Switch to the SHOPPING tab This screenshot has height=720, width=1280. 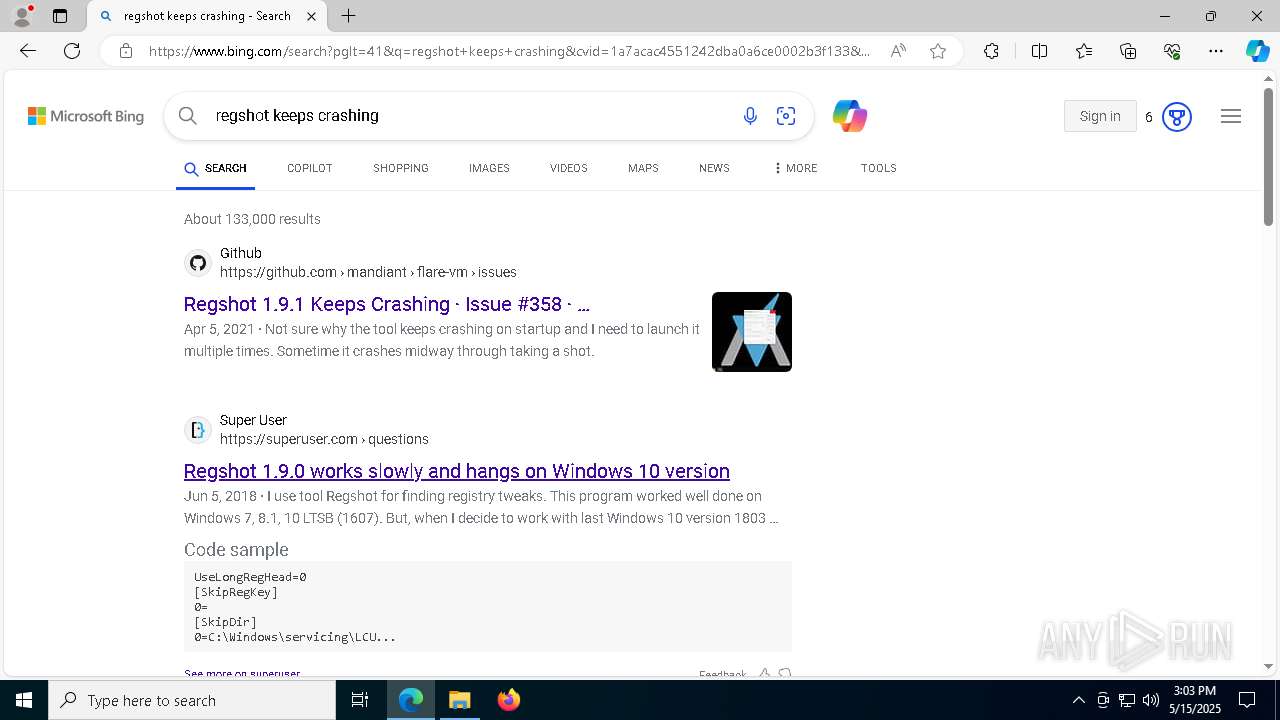401,168
